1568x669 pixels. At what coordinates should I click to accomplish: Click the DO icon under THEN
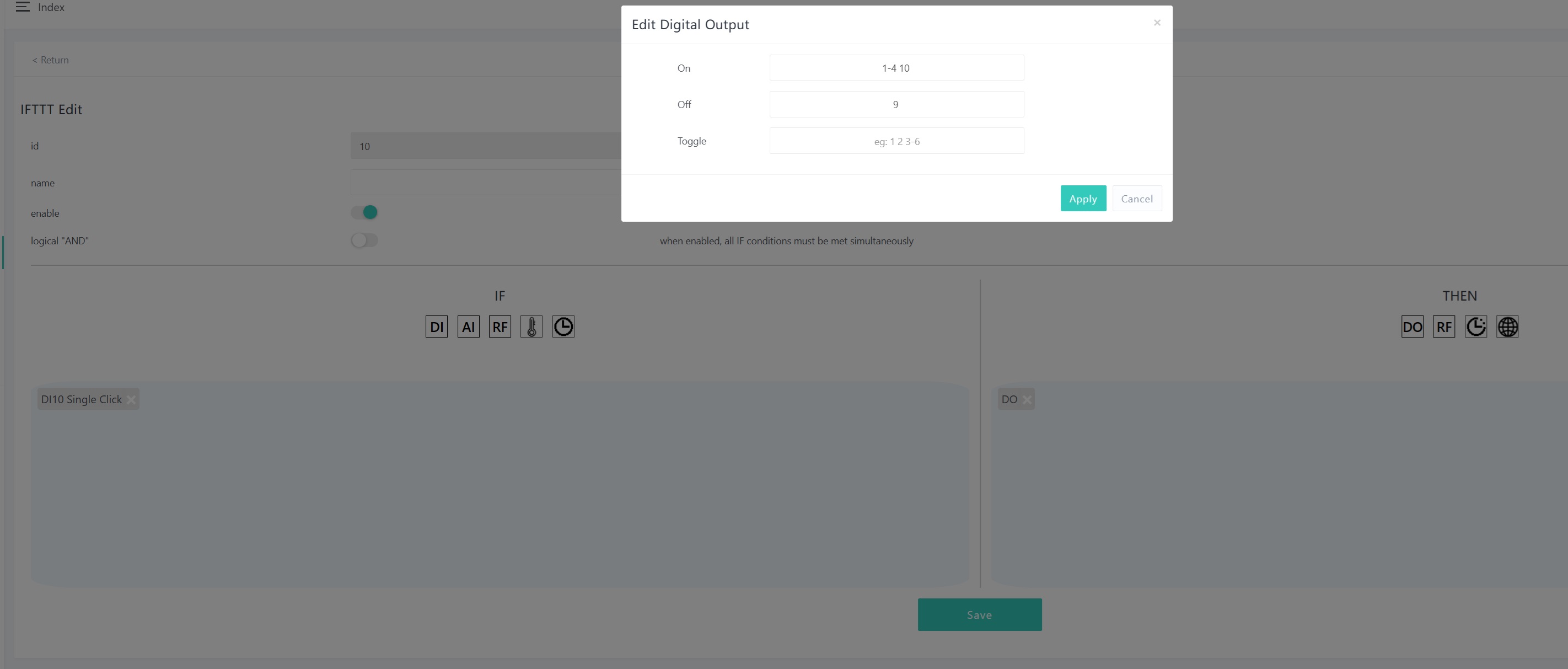tap(1411, 327)
